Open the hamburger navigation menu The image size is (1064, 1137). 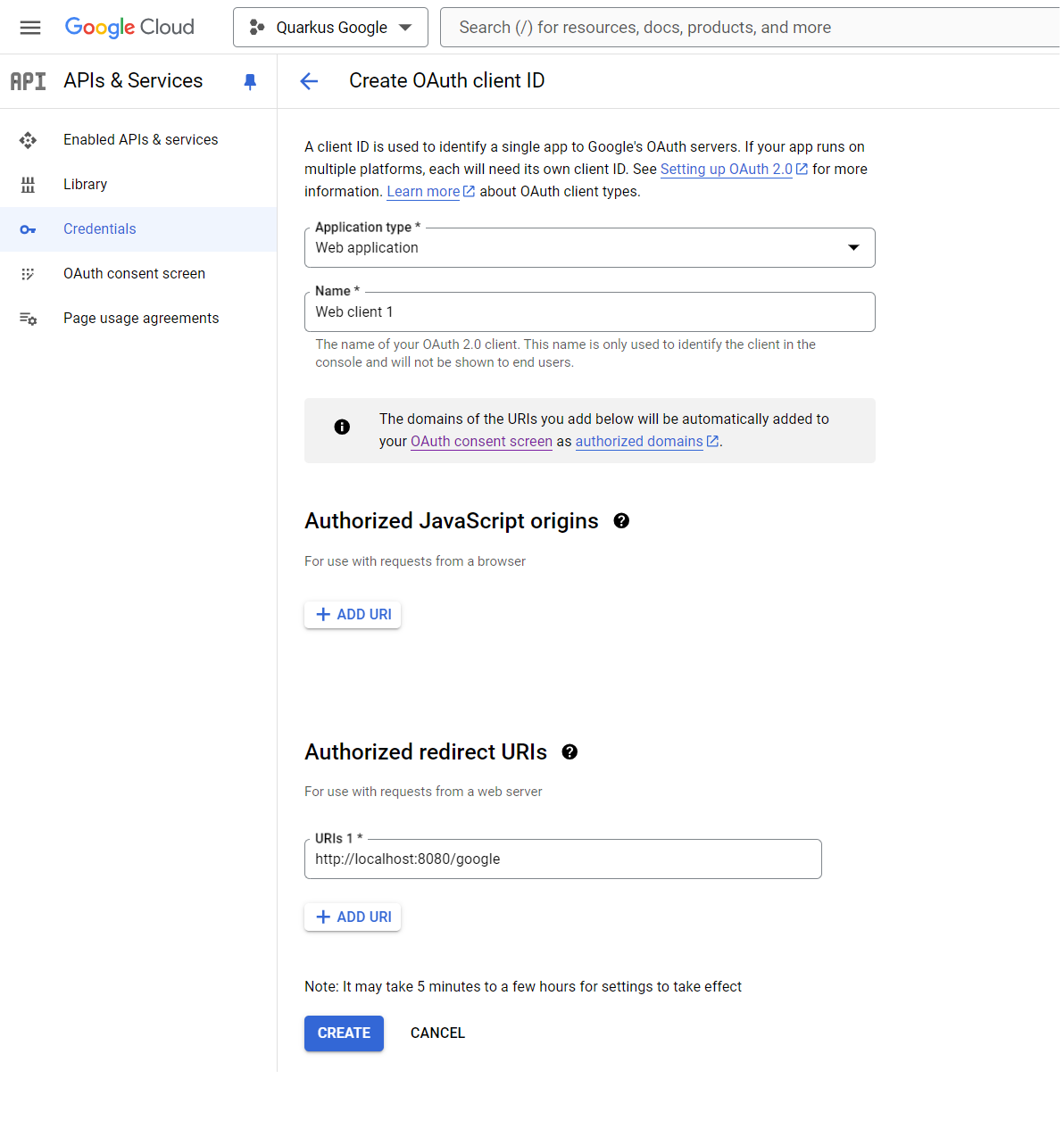click(x=30, y=28)
